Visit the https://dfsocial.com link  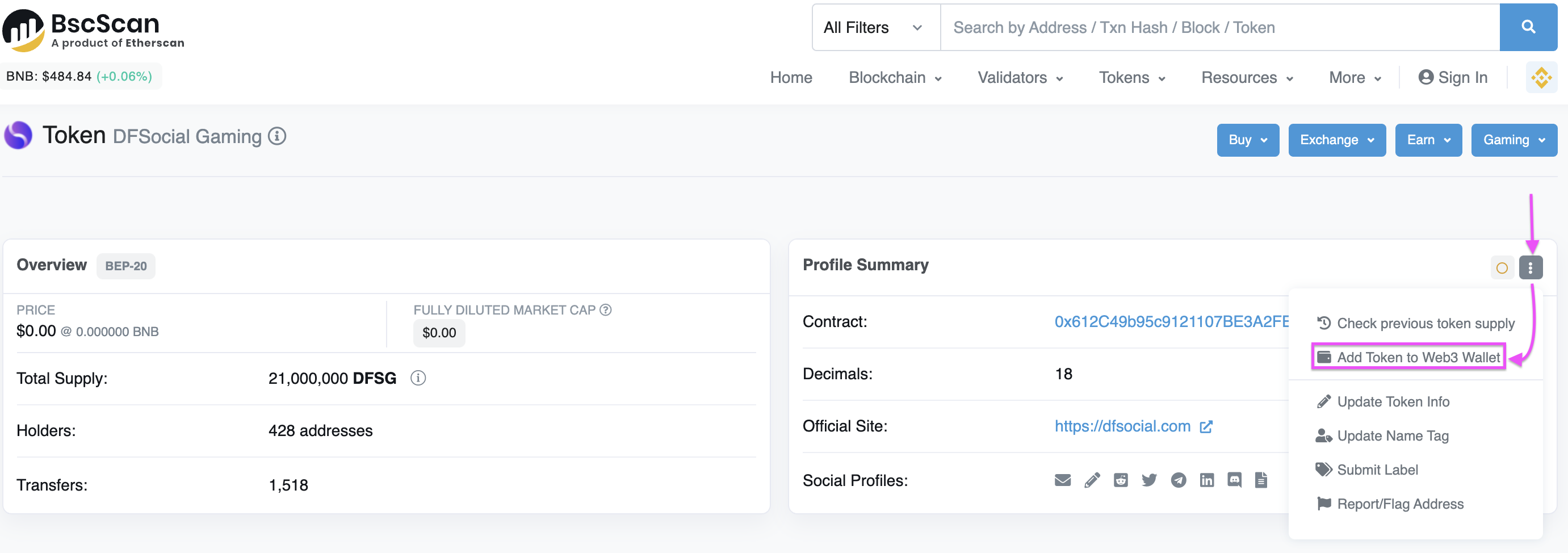click(1122, 426)
